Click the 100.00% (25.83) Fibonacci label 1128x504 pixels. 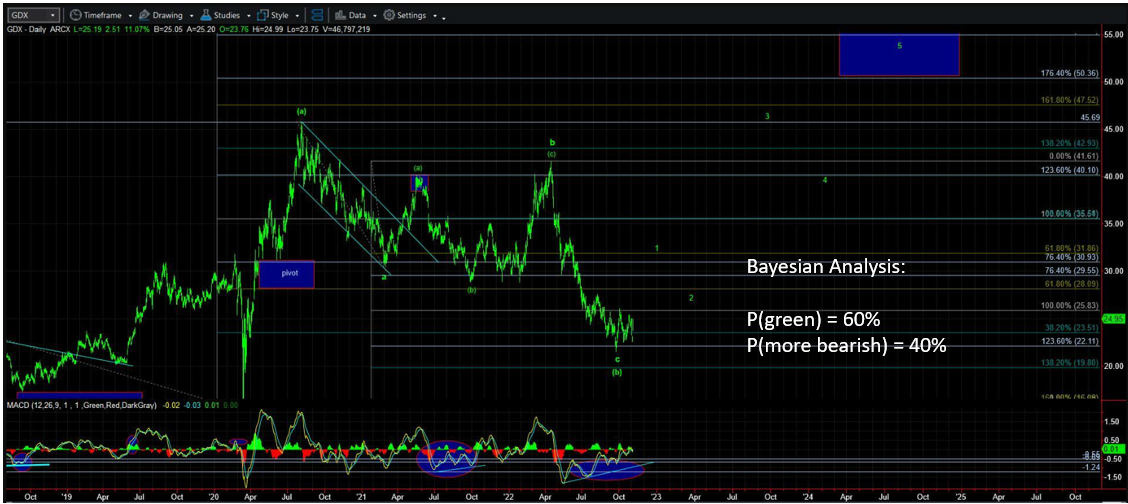pos(1068,306)
